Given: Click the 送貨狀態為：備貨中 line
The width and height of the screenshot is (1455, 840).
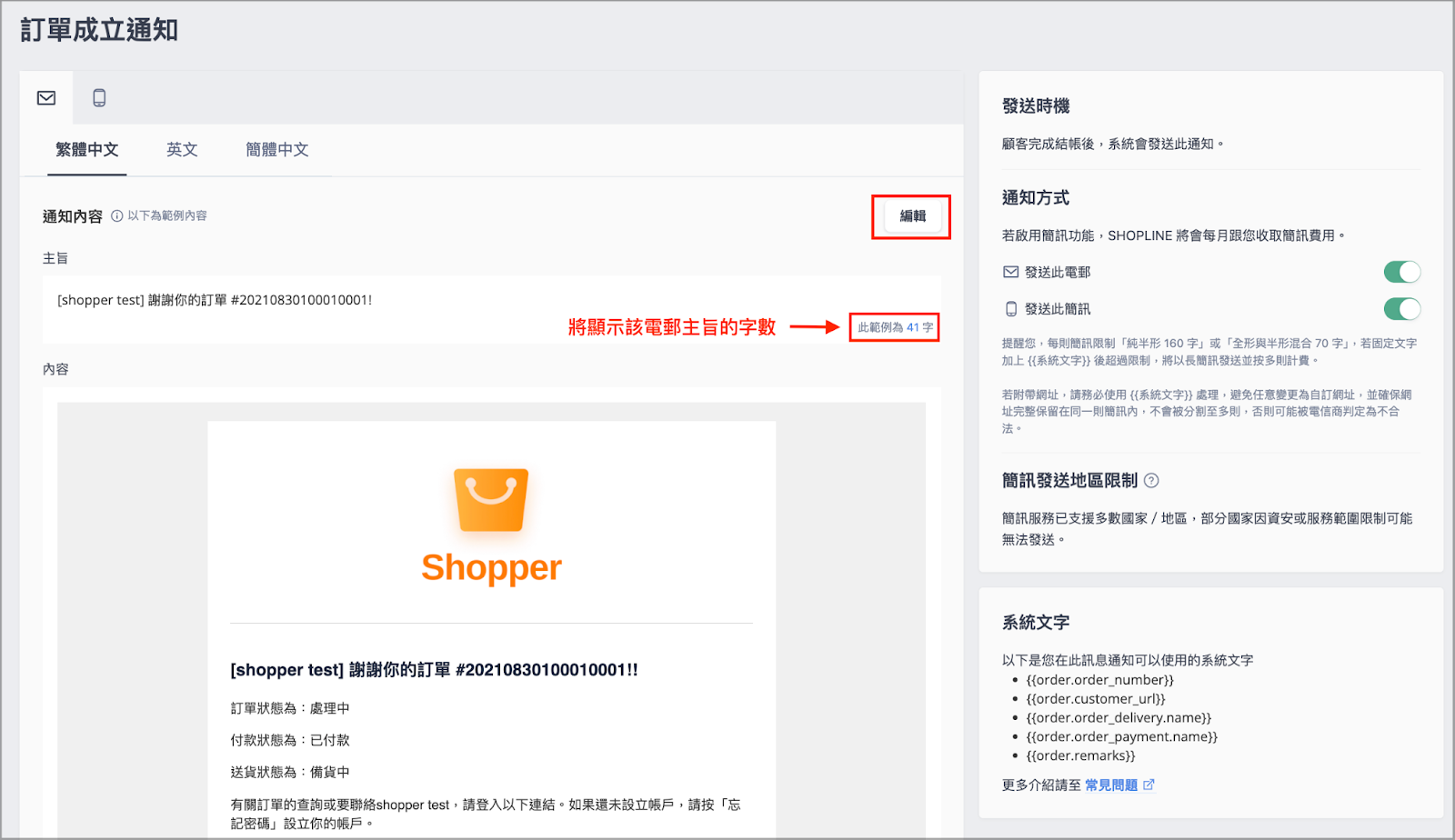Looking at the screenshot, I should coord(290,772).
